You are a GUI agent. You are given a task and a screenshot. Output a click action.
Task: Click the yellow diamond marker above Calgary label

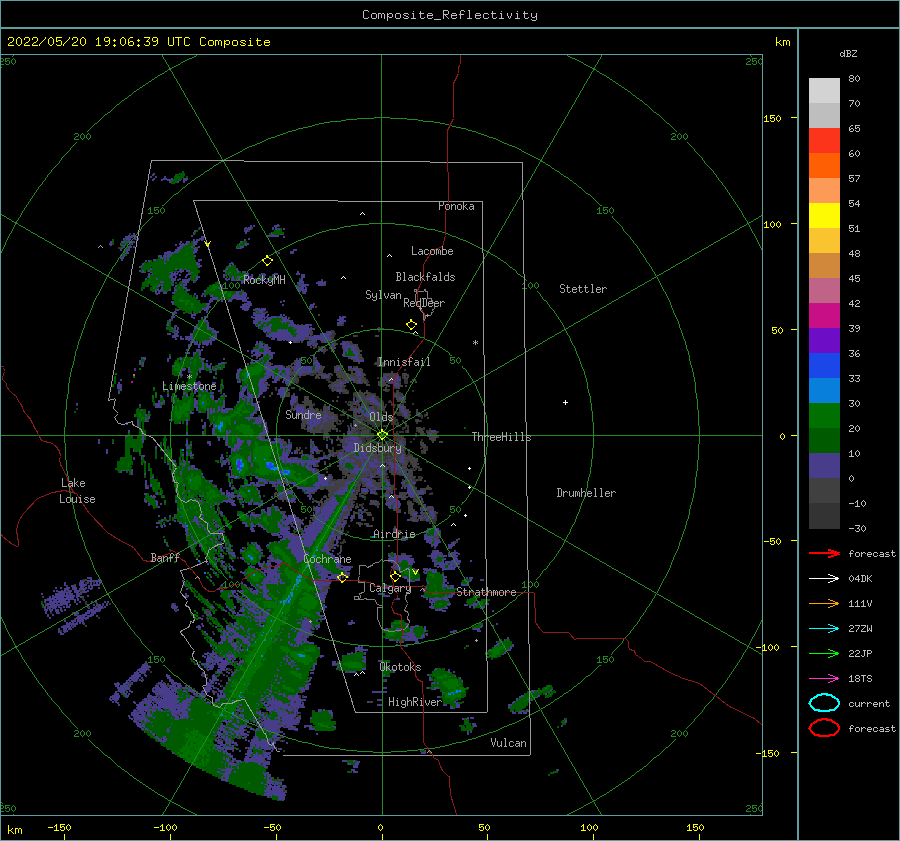click(395, 576)
